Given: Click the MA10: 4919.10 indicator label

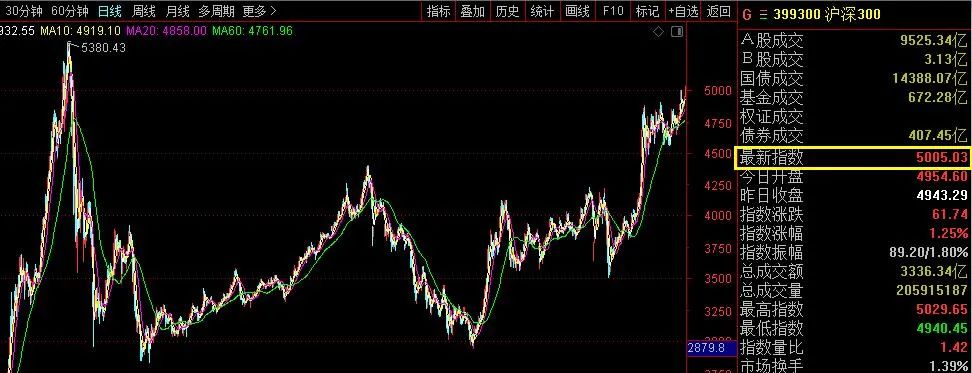Looking at the screenshot, I should coord(81,30).
